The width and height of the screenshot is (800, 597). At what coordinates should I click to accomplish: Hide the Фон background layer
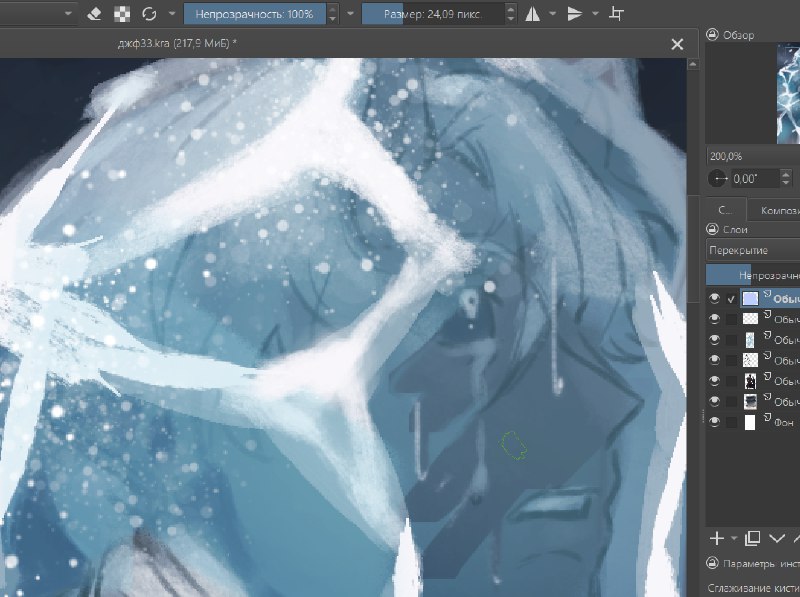714,422
